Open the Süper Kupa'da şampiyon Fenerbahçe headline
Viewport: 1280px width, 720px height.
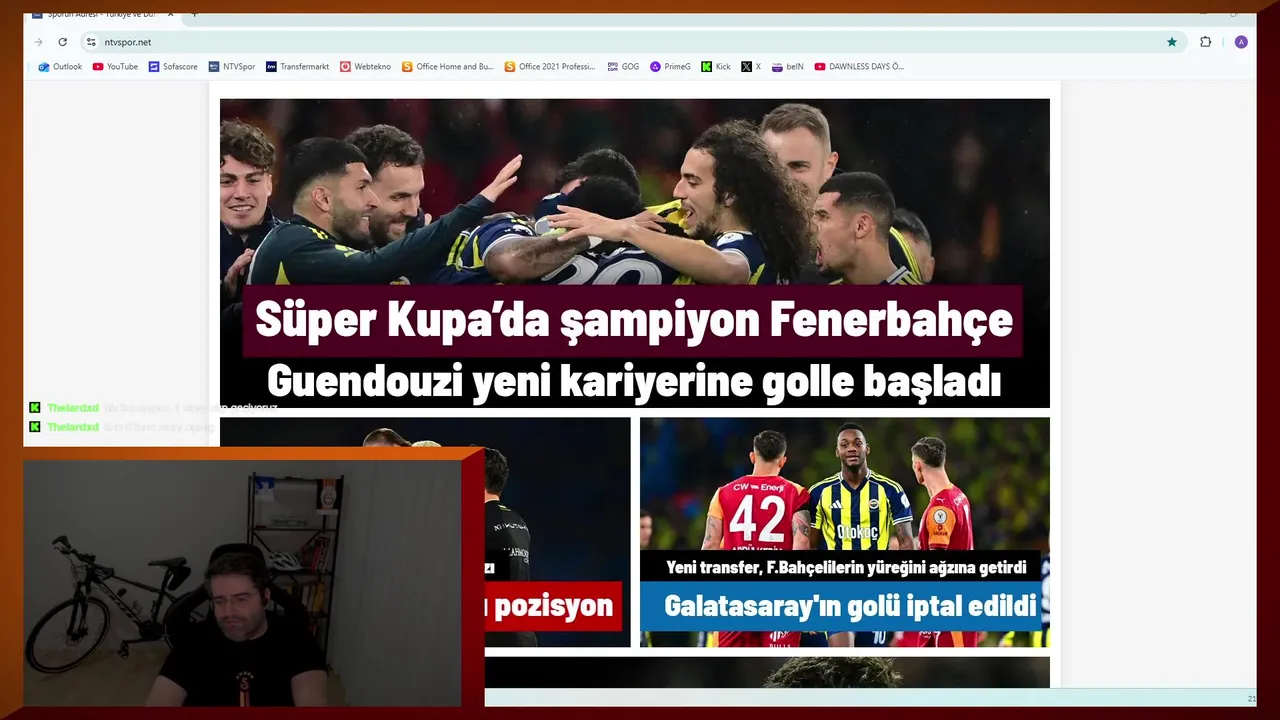tap(633, 321)
